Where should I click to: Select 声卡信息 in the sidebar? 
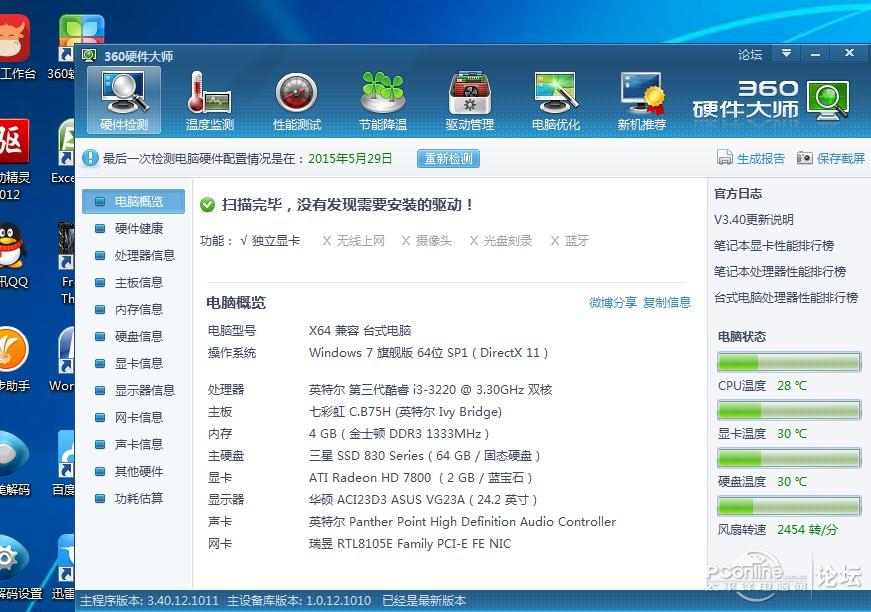pos(133,444)
